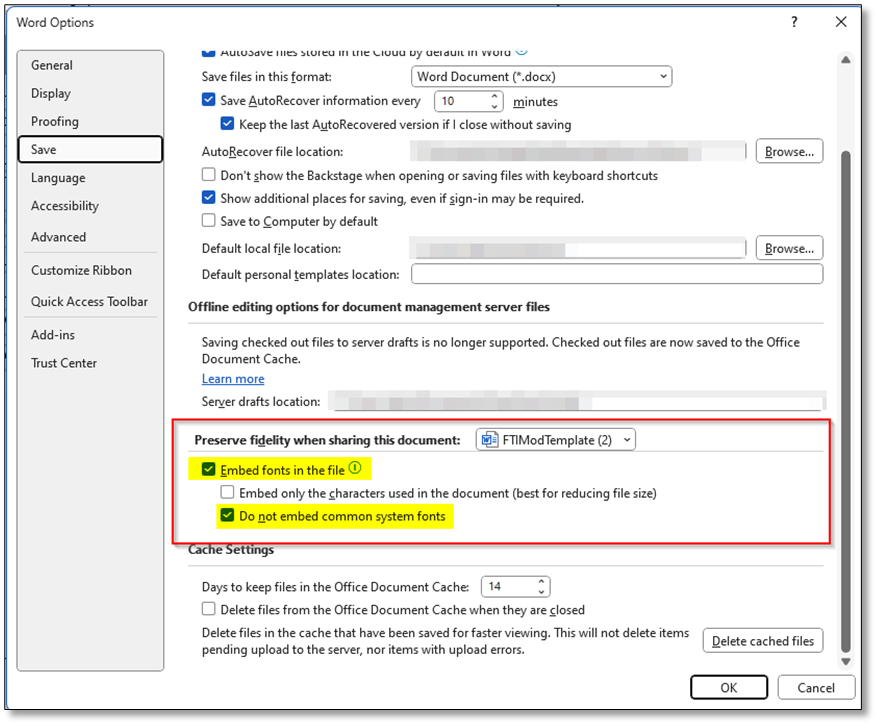This screenshot has height=726, width=878.
Task: Check Embed only the characters used
Action: coord(227,492)
